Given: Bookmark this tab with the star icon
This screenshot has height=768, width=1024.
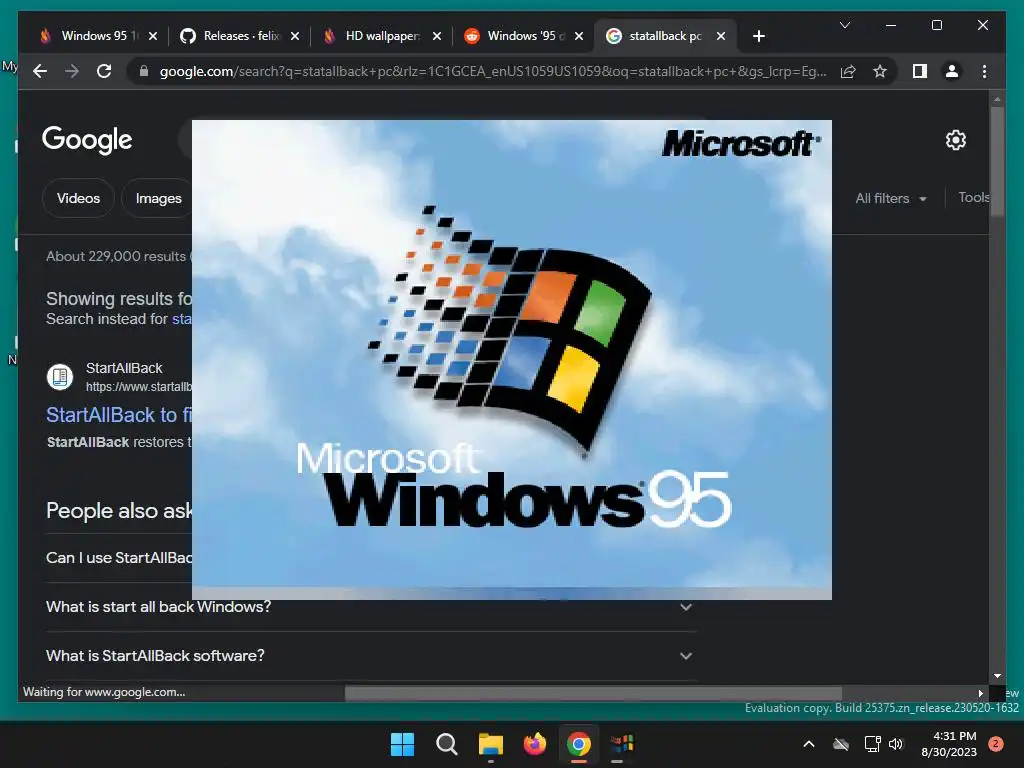Looking at the screenshot, I should (x=880, y=71).
